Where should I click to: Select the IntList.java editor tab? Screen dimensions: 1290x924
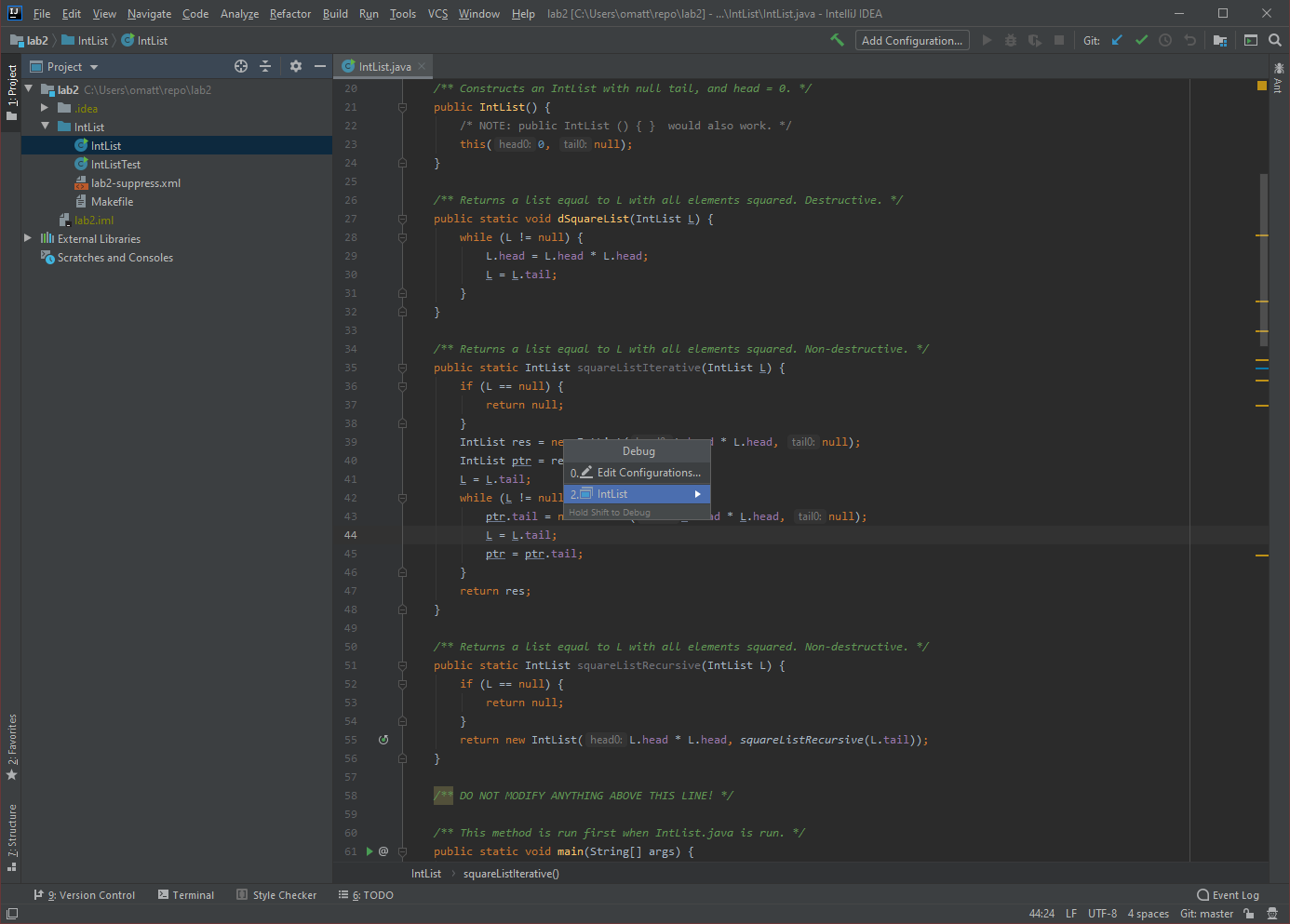coord(382,66)
